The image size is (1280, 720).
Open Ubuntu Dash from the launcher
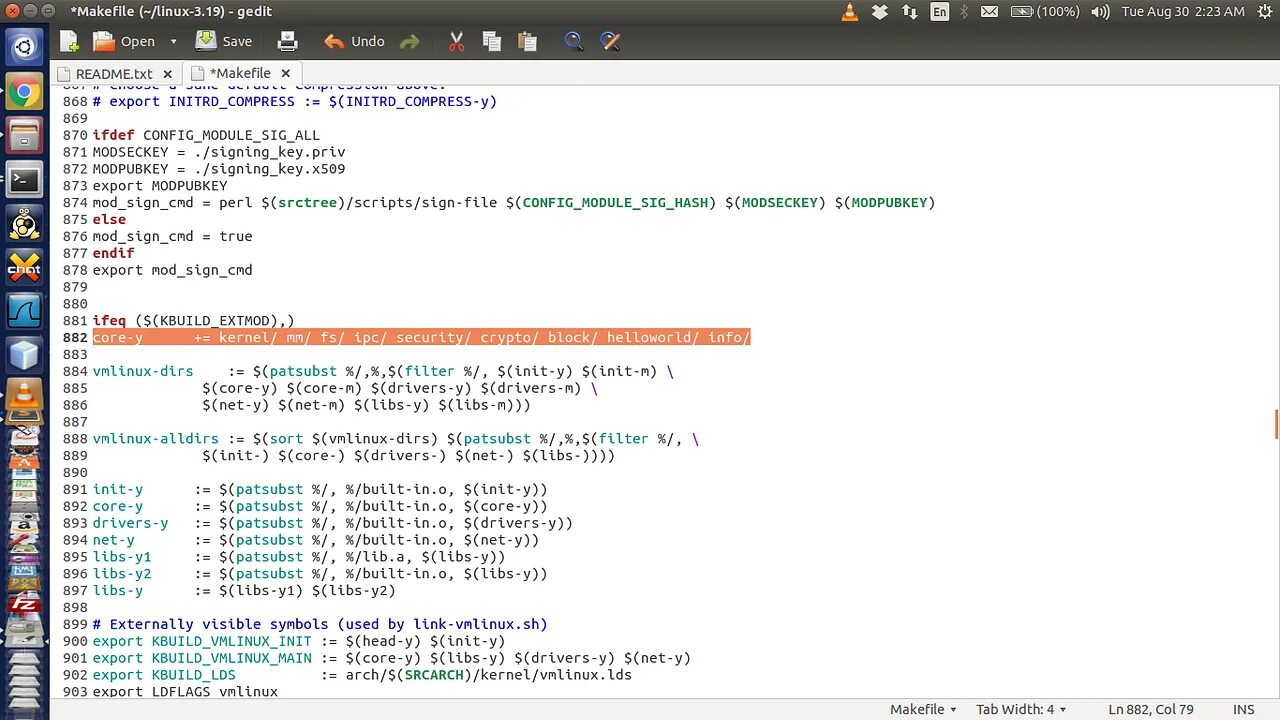click(24, 46)
